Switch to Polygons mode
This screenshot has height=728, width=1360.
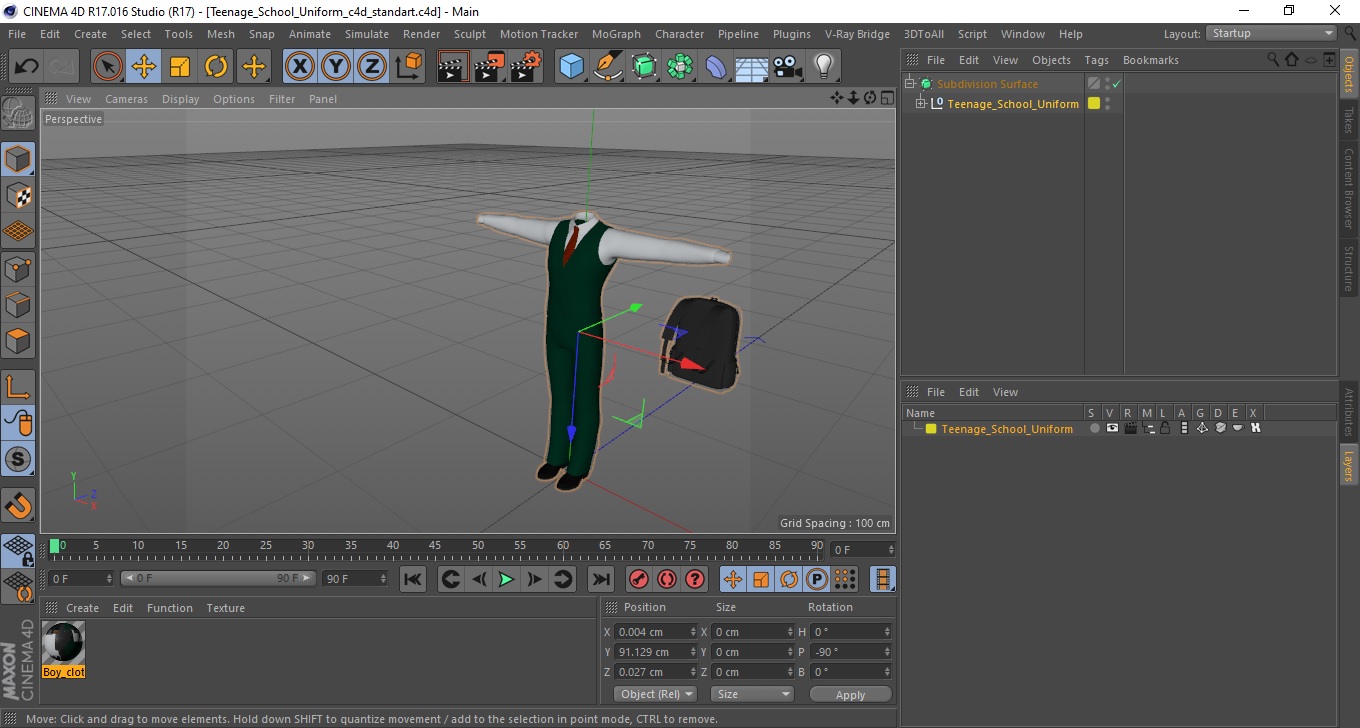(18, 340)
